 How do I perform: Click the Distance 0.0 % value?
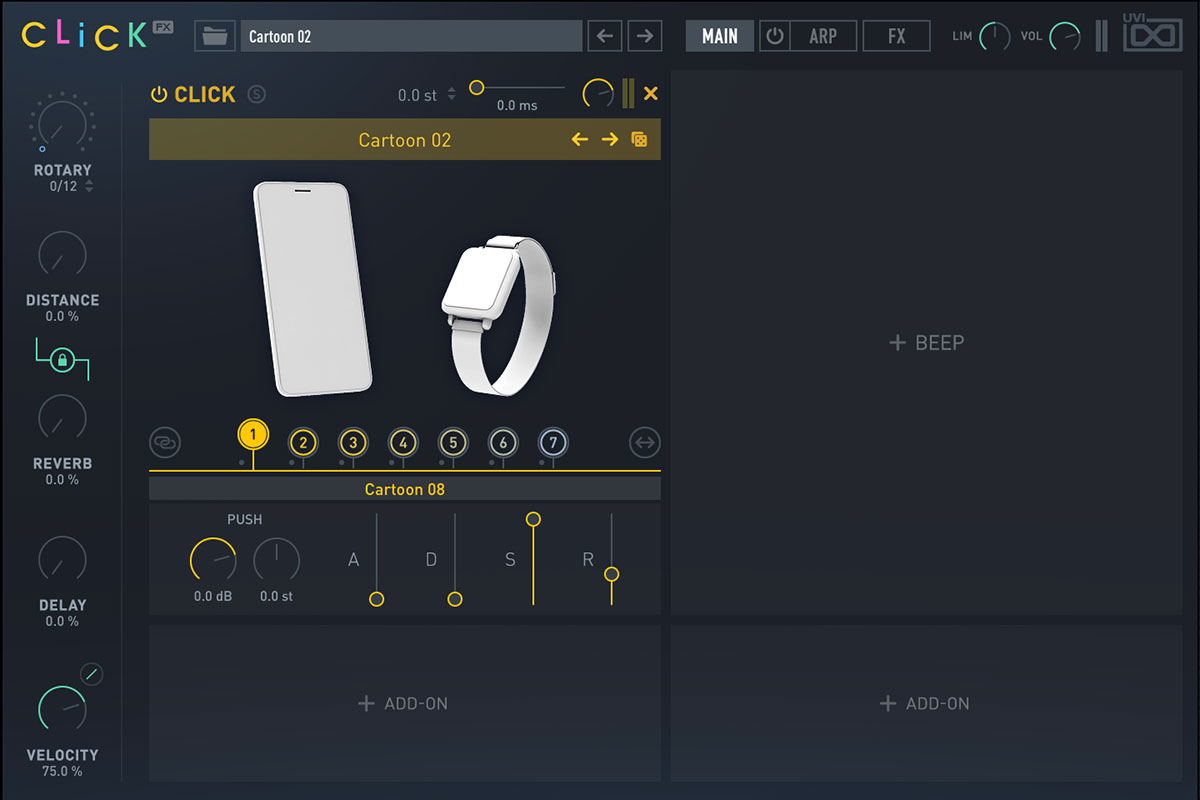(62, 316)
